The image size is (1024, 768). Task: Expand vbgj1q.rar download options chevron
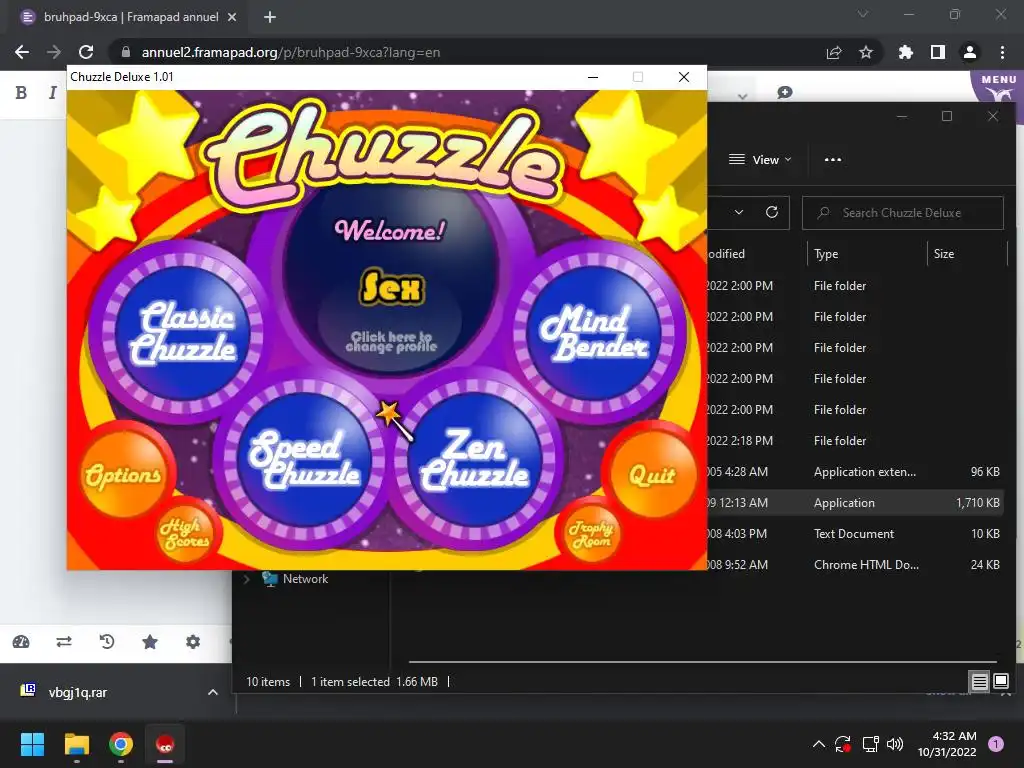213,692
